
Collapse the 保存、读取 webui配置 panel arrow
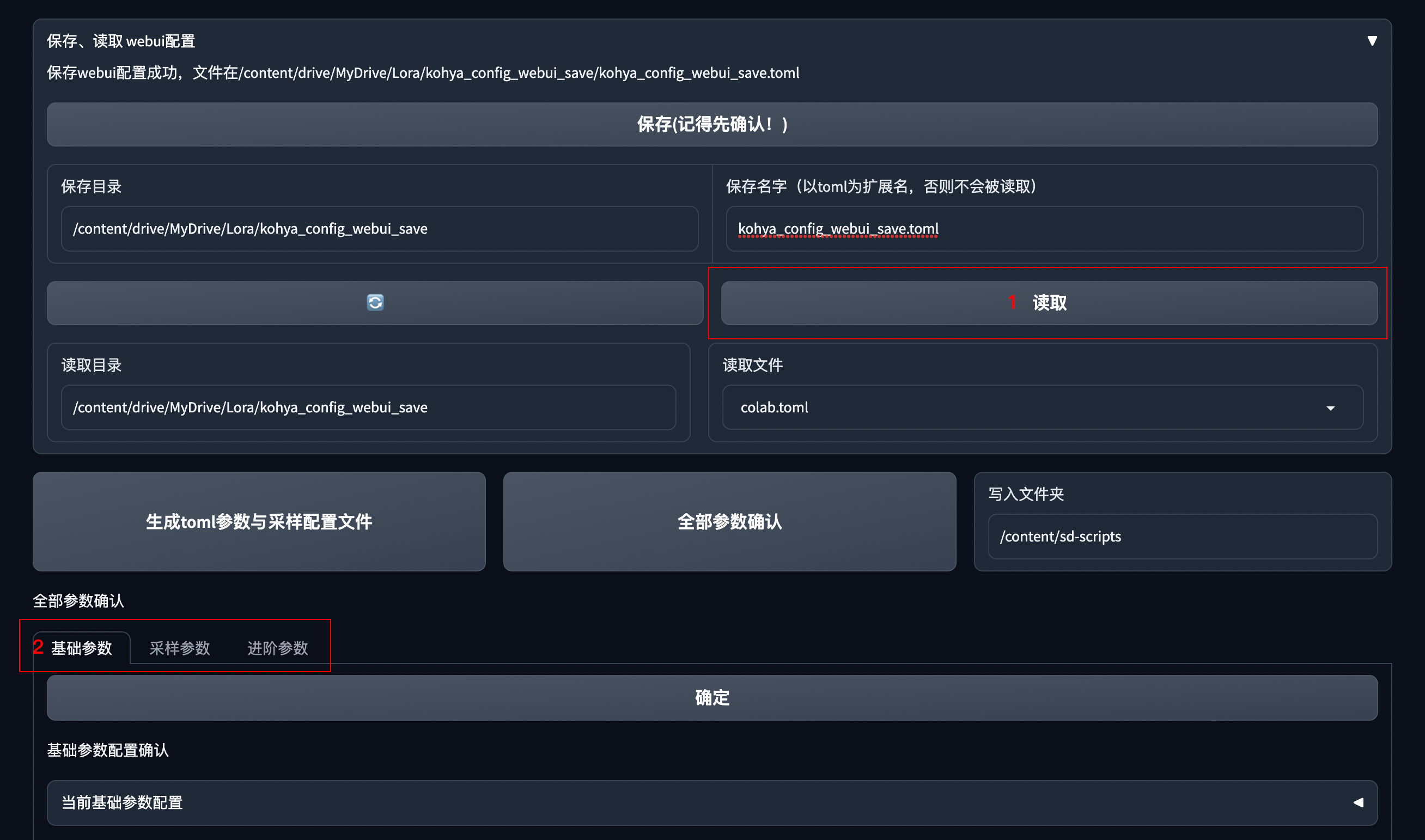tap(1372, 41)
